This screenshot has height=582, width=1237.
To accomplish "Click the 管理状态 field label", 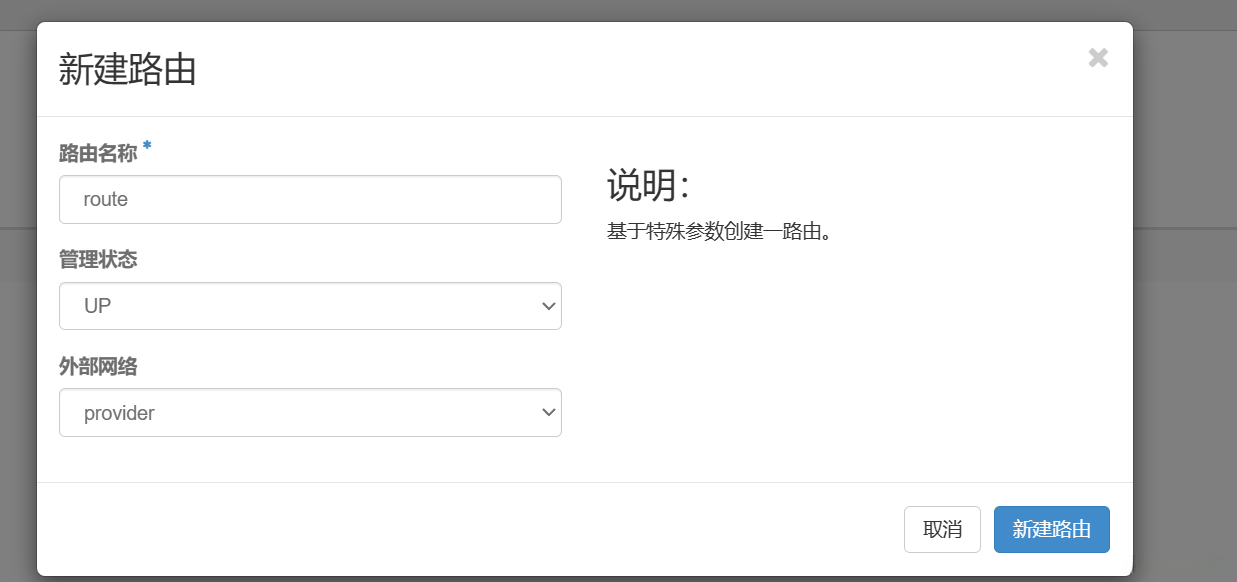I will point(98,260).
